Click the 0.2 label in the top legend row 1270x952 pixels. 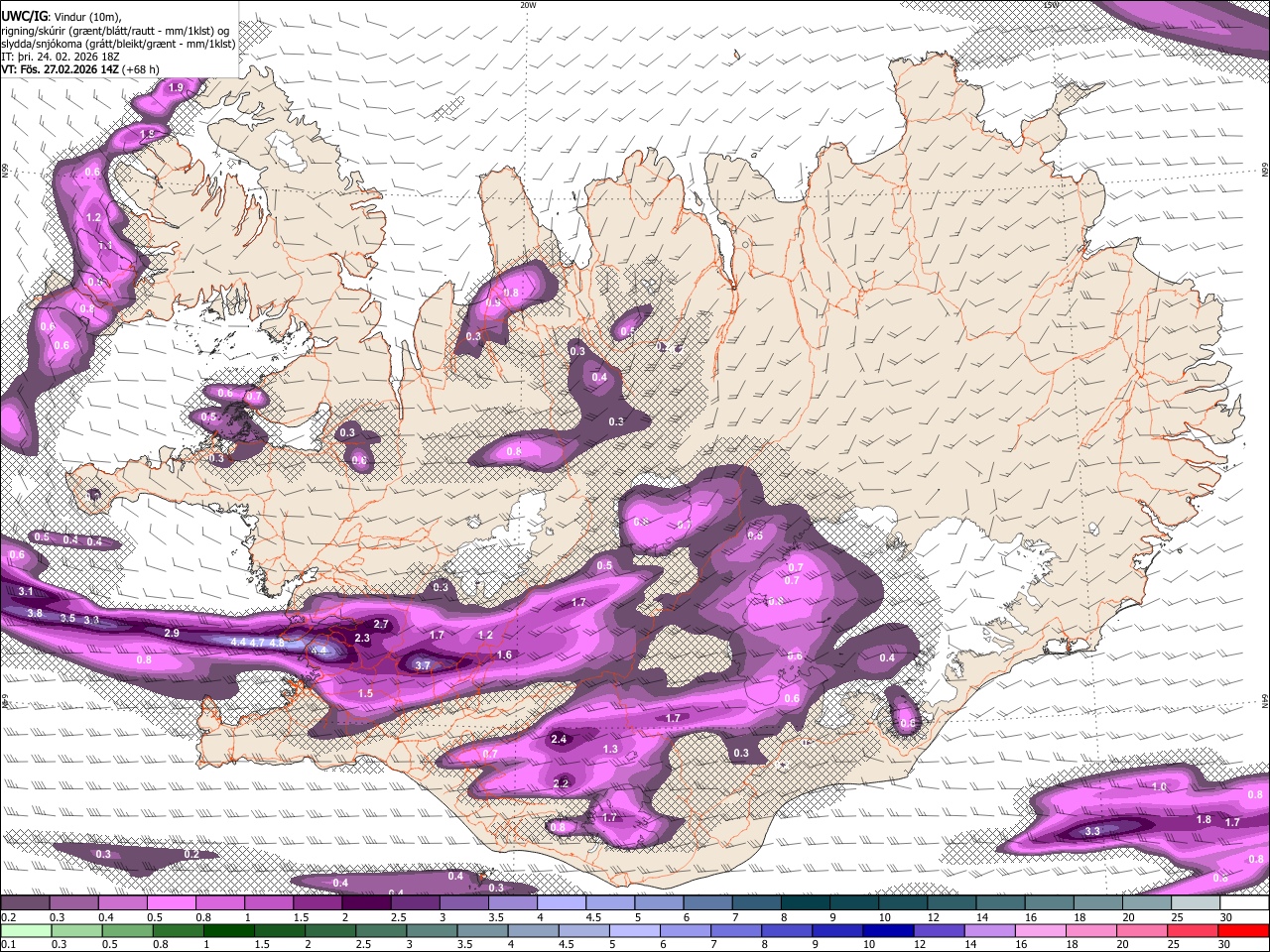(9, 917)
